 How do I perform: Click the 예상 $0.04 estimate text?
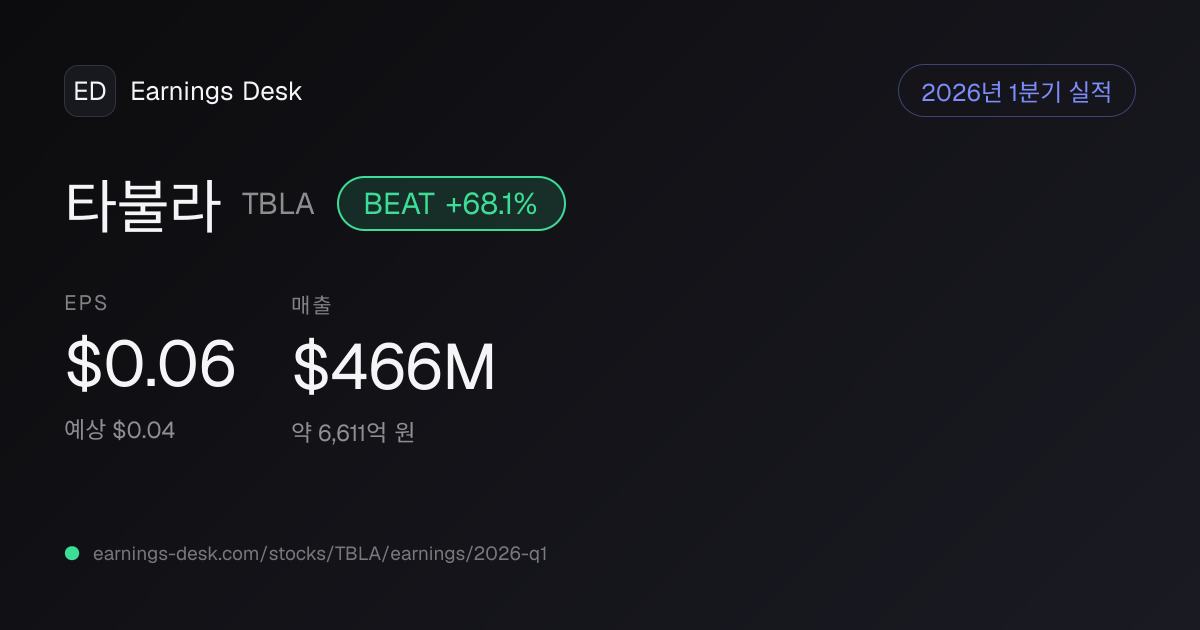[x=120, y=430]
